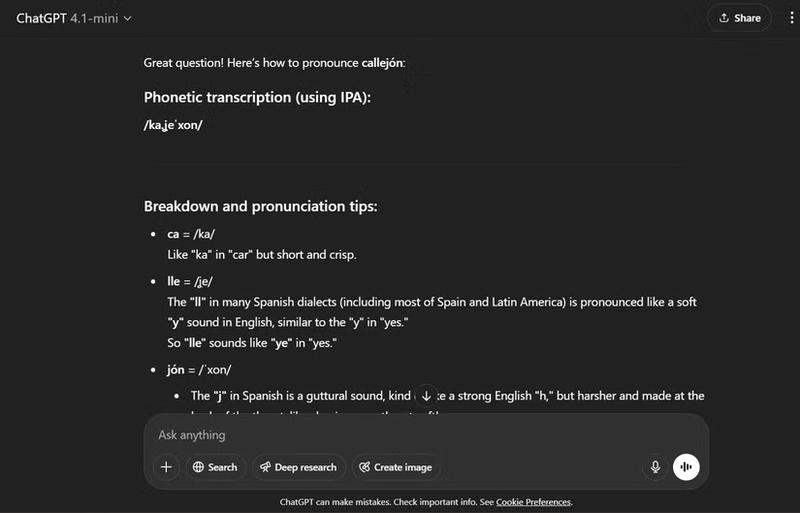Screen dimensions: 800x513
Task: Select the Create image tool
Action: click(x=395, y=467)
